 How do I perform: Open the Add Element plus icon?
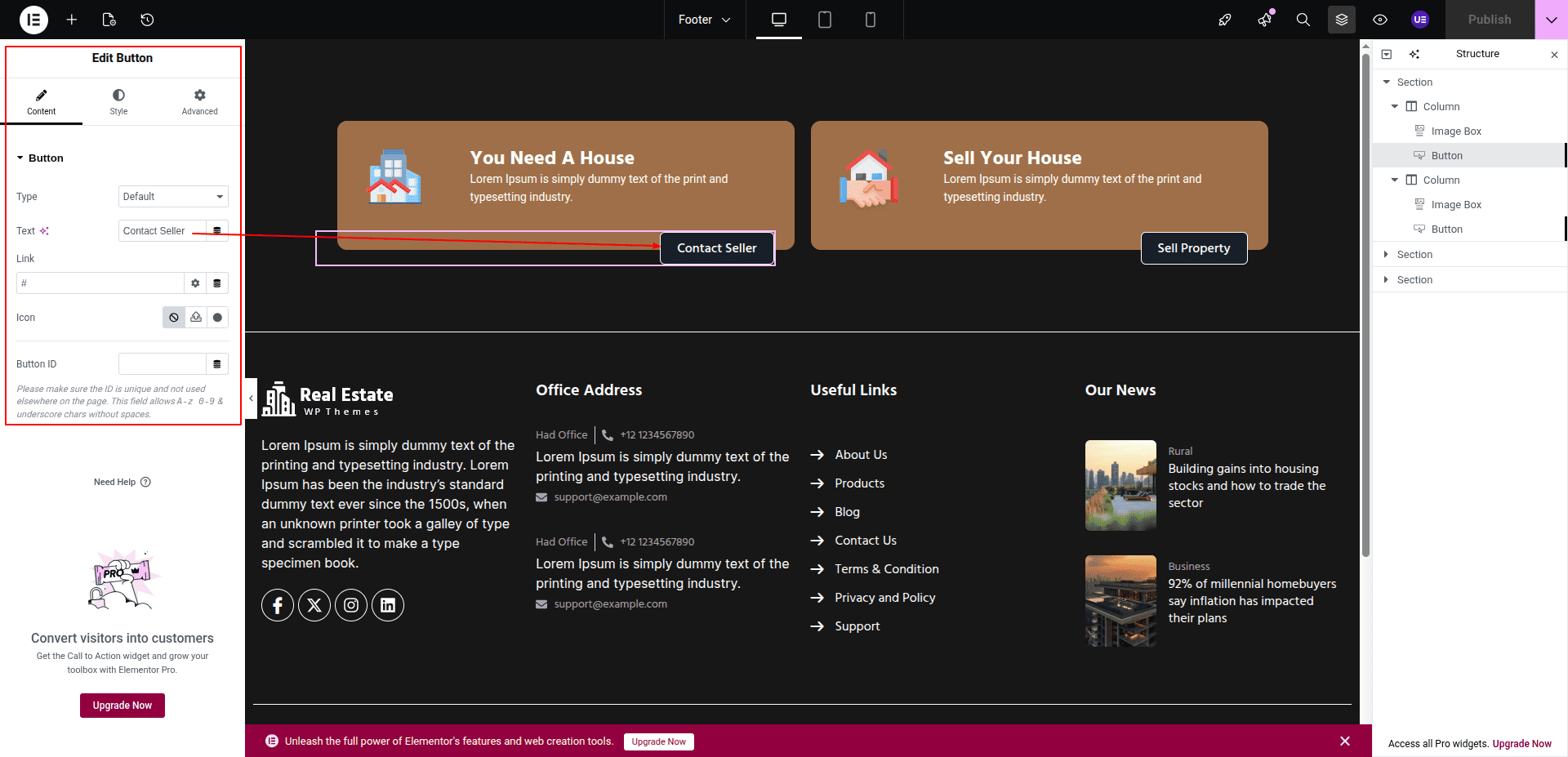tap(72, 20)
